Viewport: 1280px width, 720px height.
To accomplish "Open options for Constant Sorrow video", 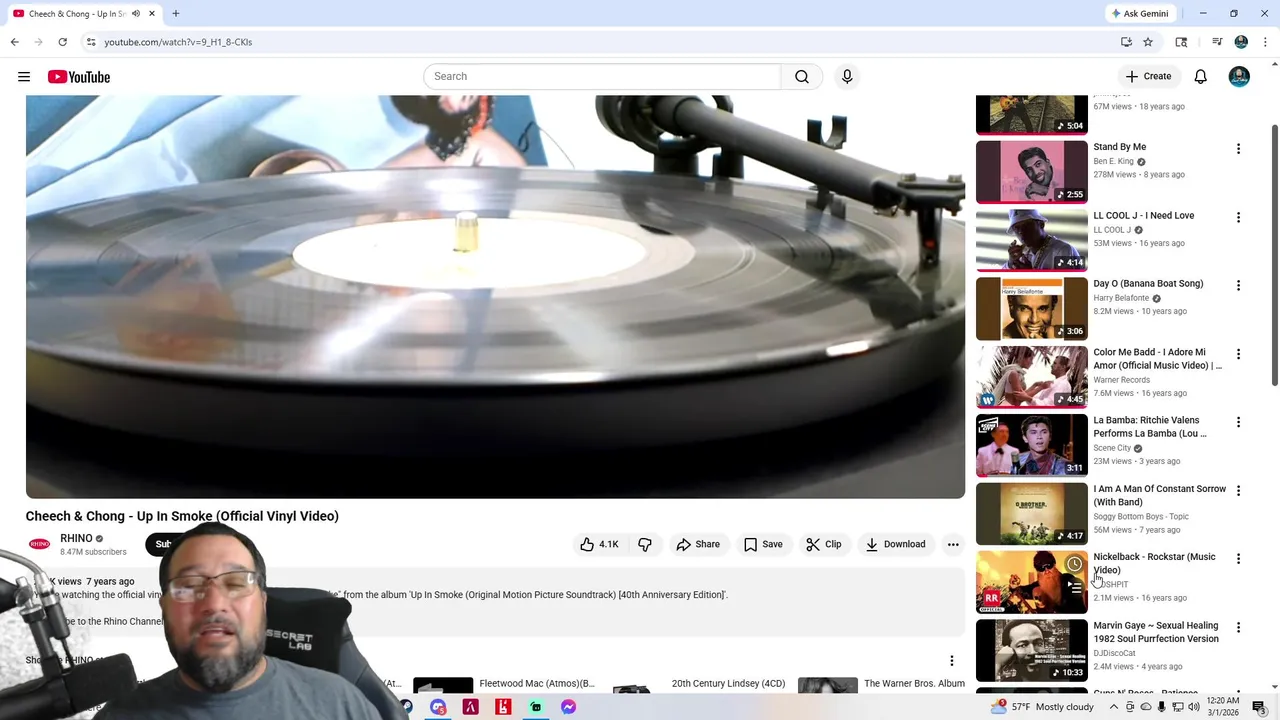I will tap(1238, 491).
